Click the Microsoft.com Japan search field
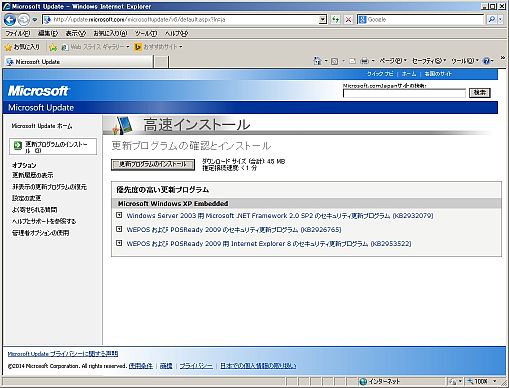The image size is (509, 388). pyautogui.click(x=404, y=93)
